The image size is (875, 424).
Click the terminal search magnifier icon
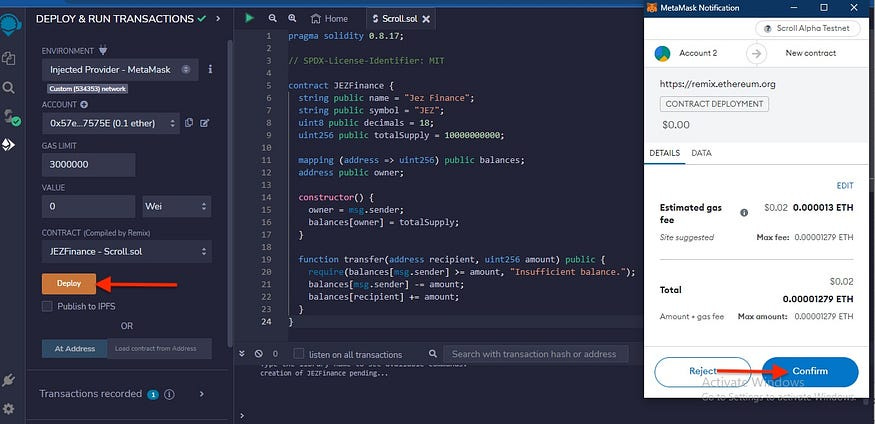[x=433, y=354]
